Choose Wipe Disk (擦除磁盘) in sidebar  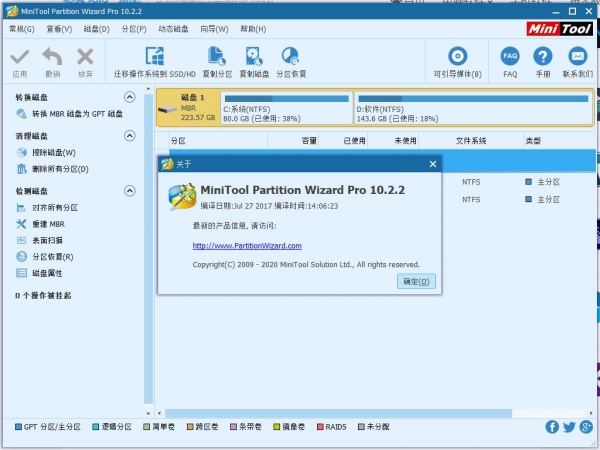(x=46, y=153)
